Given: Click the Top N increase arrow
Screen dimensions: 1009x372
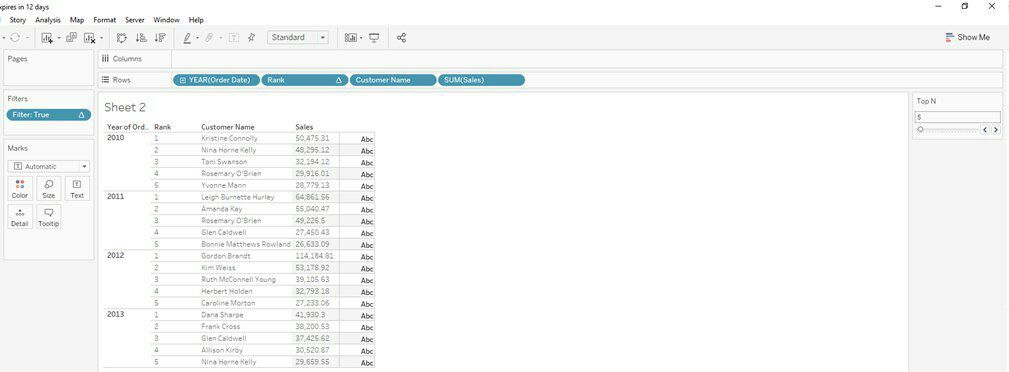Looking at the screenshot, I should point(995,129).
